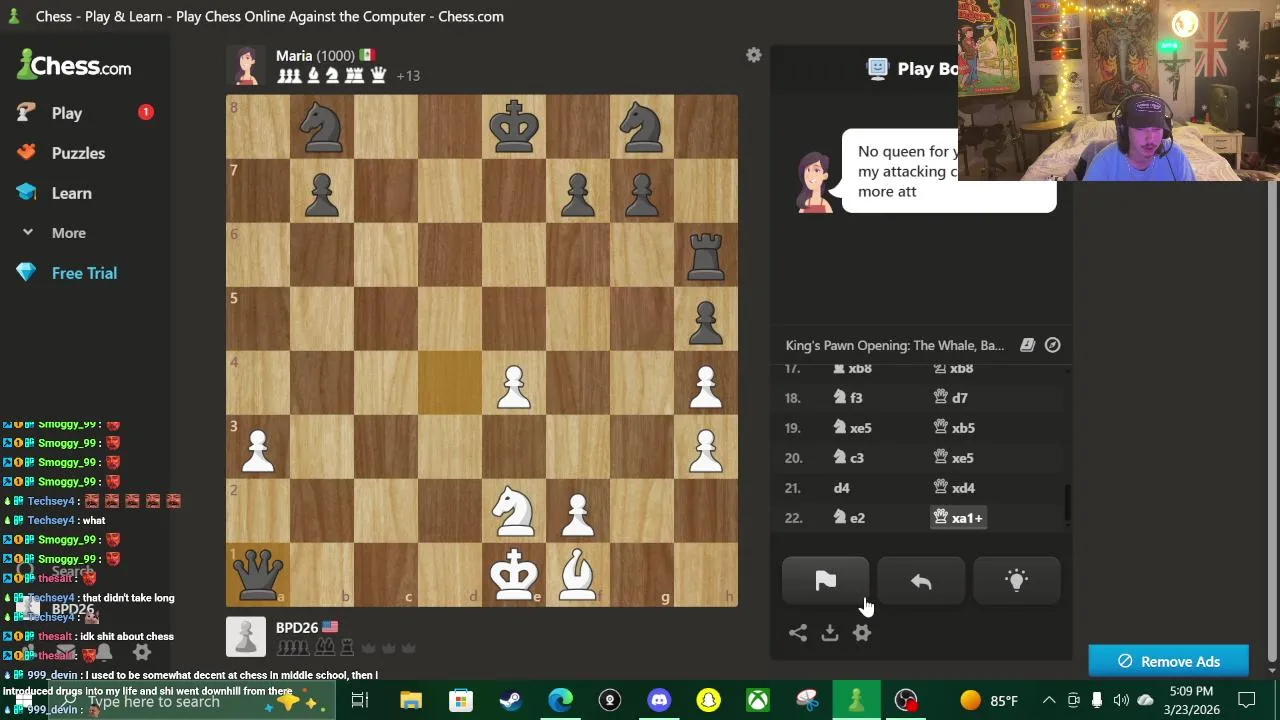The width and height of the screenshot is (1280, 720).
Task: Click the resign flag button
Action: 825,581
